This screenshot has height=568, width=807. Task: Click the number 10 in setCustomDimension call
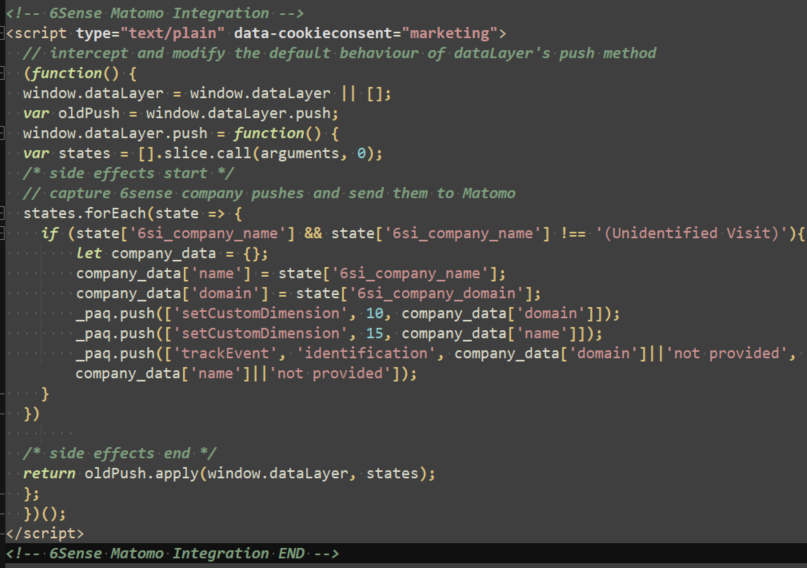pos(375,314)
